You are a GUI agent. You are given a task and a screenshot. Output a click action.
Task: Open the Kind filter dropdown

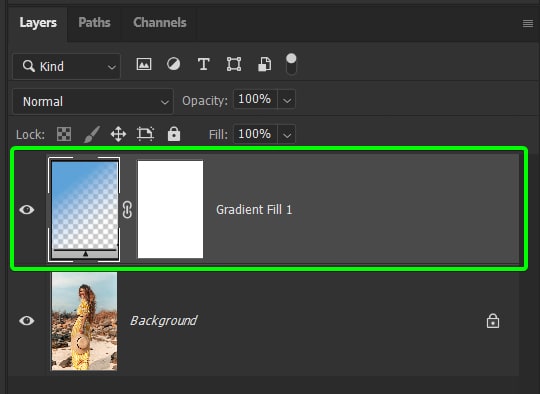67,66
